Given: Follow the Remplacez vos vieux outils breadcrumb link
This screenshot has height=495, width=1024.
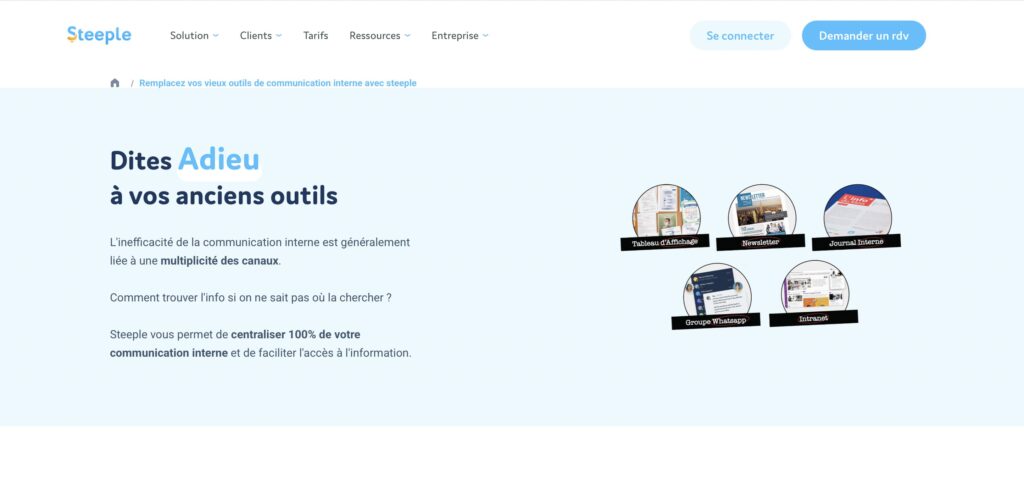Looking at the screenshot, I should [278, 83].
